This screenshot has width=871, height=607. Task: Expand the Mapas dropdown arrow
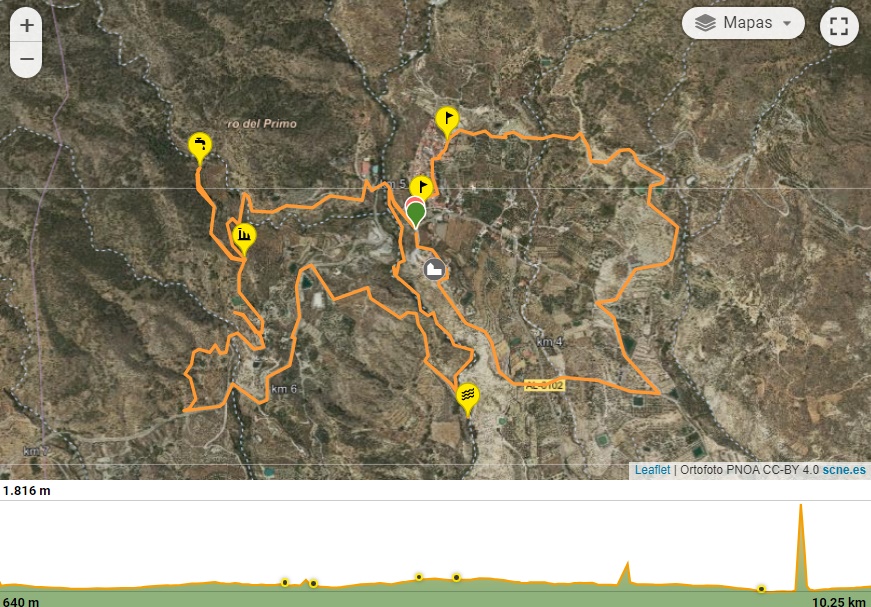coord(787,23)
